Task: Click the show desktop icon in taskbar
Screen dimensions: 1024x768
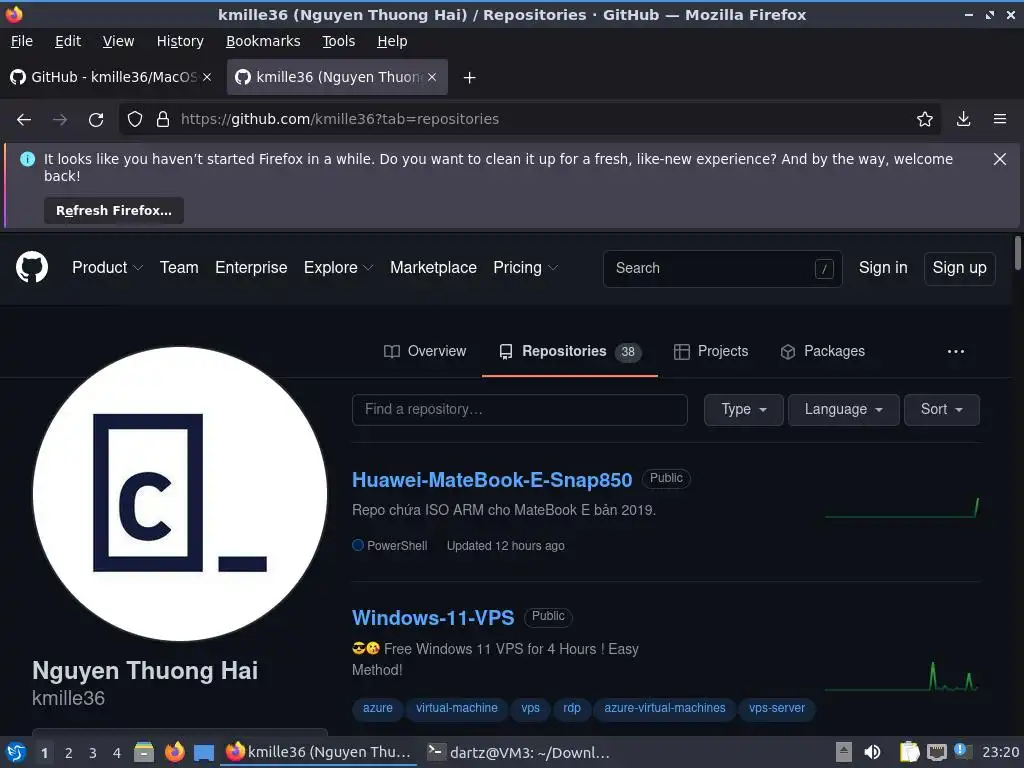Action: pos(204,753)
